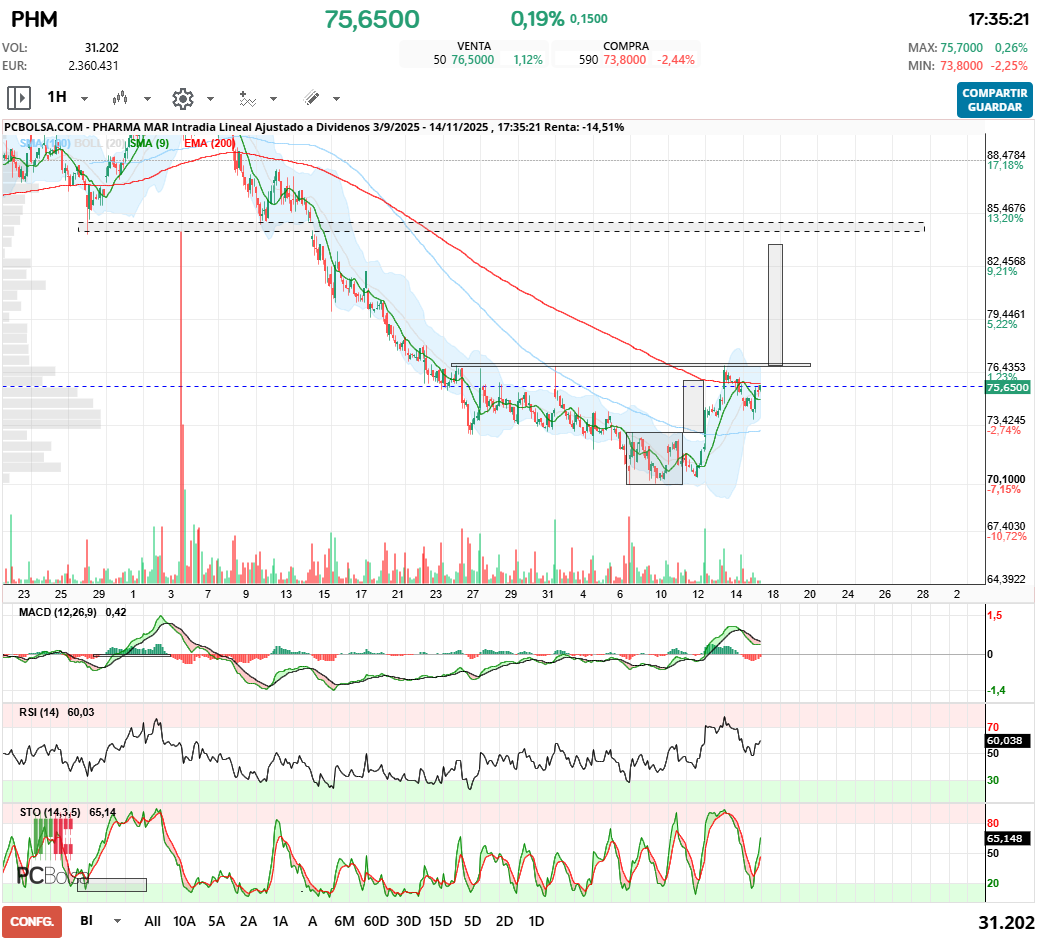Toggle the BOLL (20) indicator label

pos(100,144)
